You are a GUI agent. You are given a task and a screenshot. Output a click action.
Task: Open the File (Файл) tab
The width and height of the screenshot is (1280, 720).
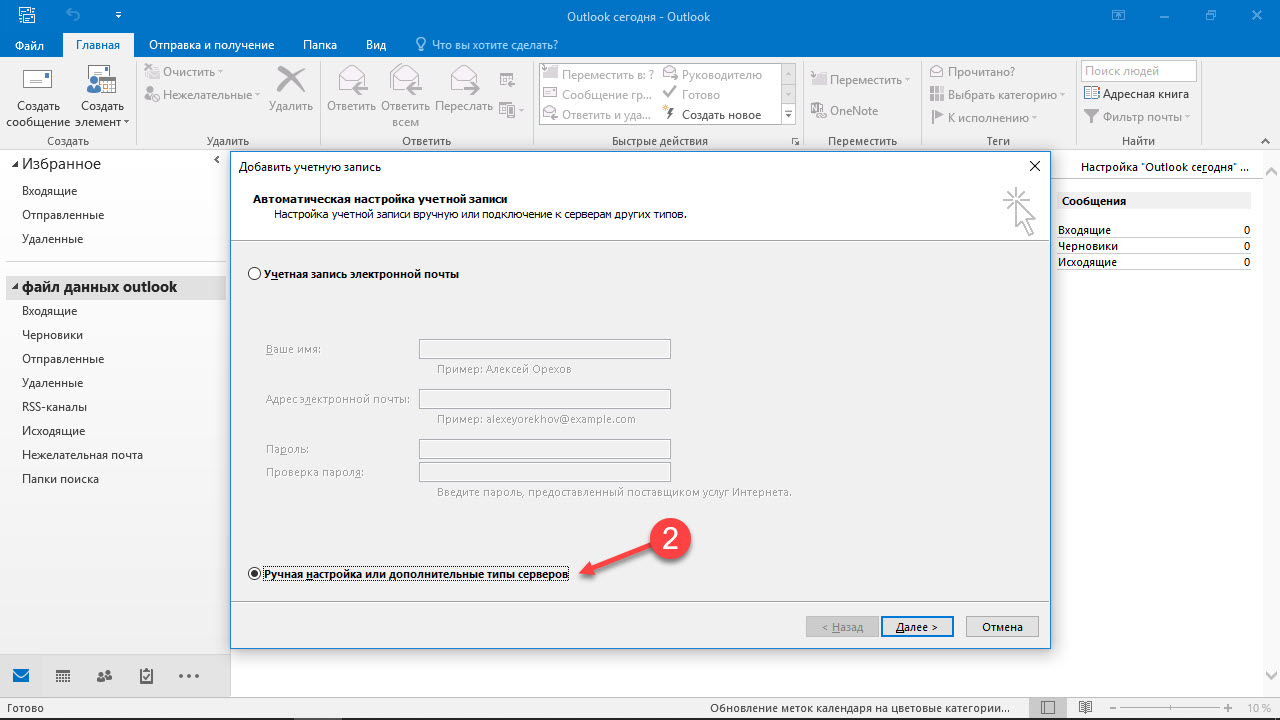click(30, 45)
